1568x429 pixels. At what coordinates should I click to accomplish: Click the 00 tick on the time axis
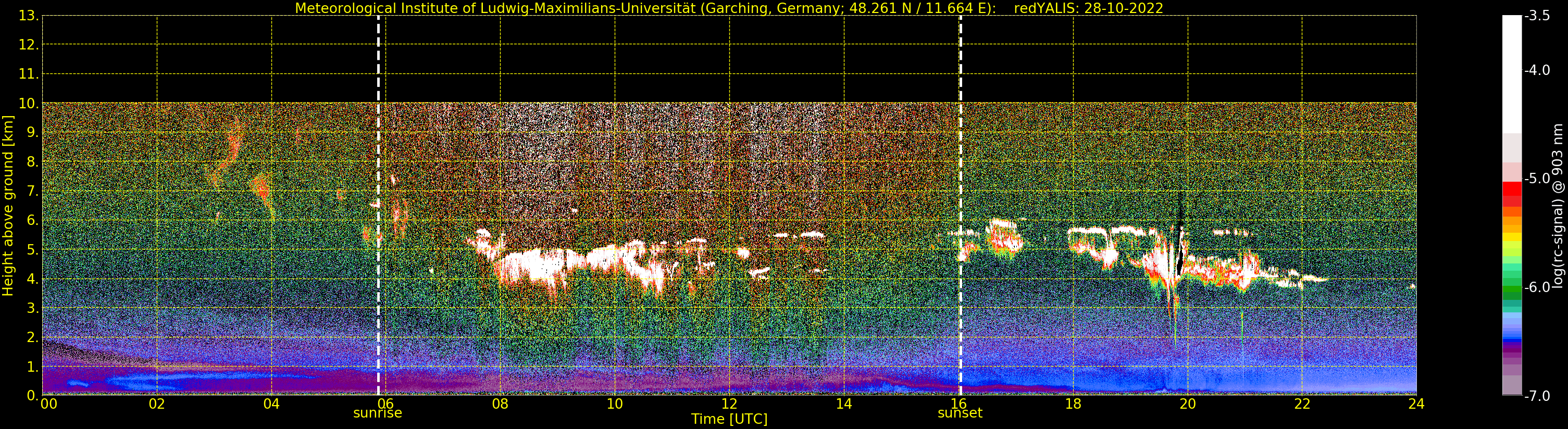coord(48,404)
